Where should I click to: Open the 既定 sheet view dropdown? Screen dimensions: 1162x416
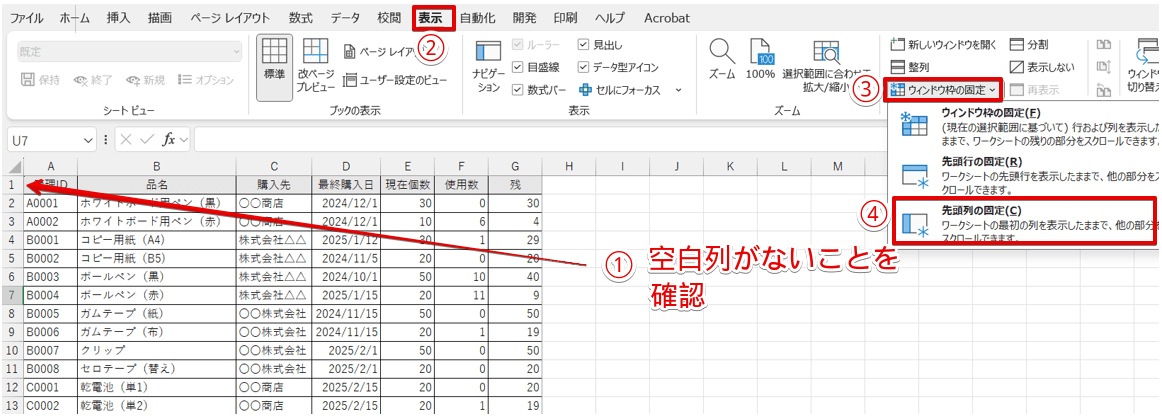point(129,52)
